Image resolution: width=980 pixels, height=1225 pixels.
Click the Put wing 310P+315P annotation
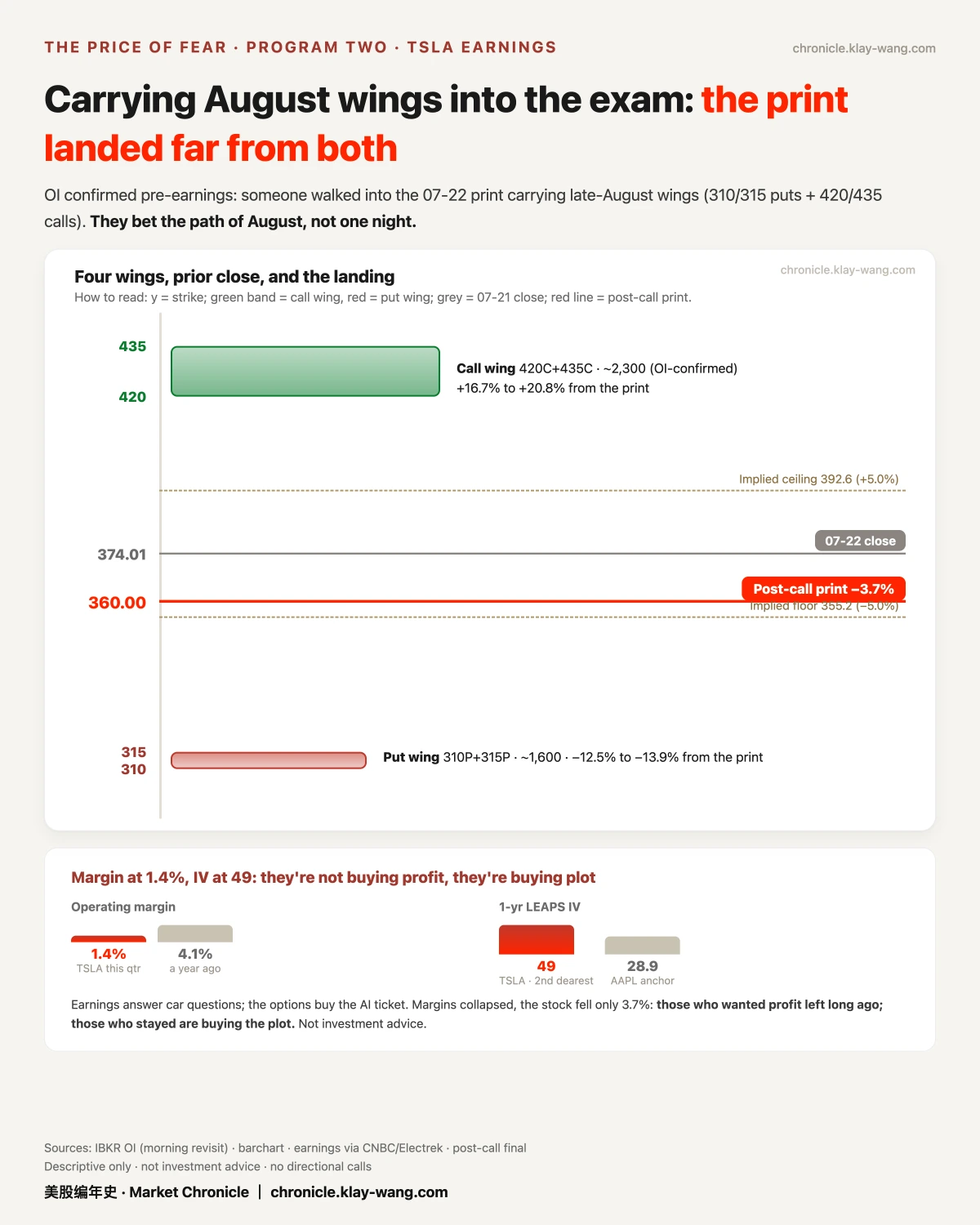(573, 757)
